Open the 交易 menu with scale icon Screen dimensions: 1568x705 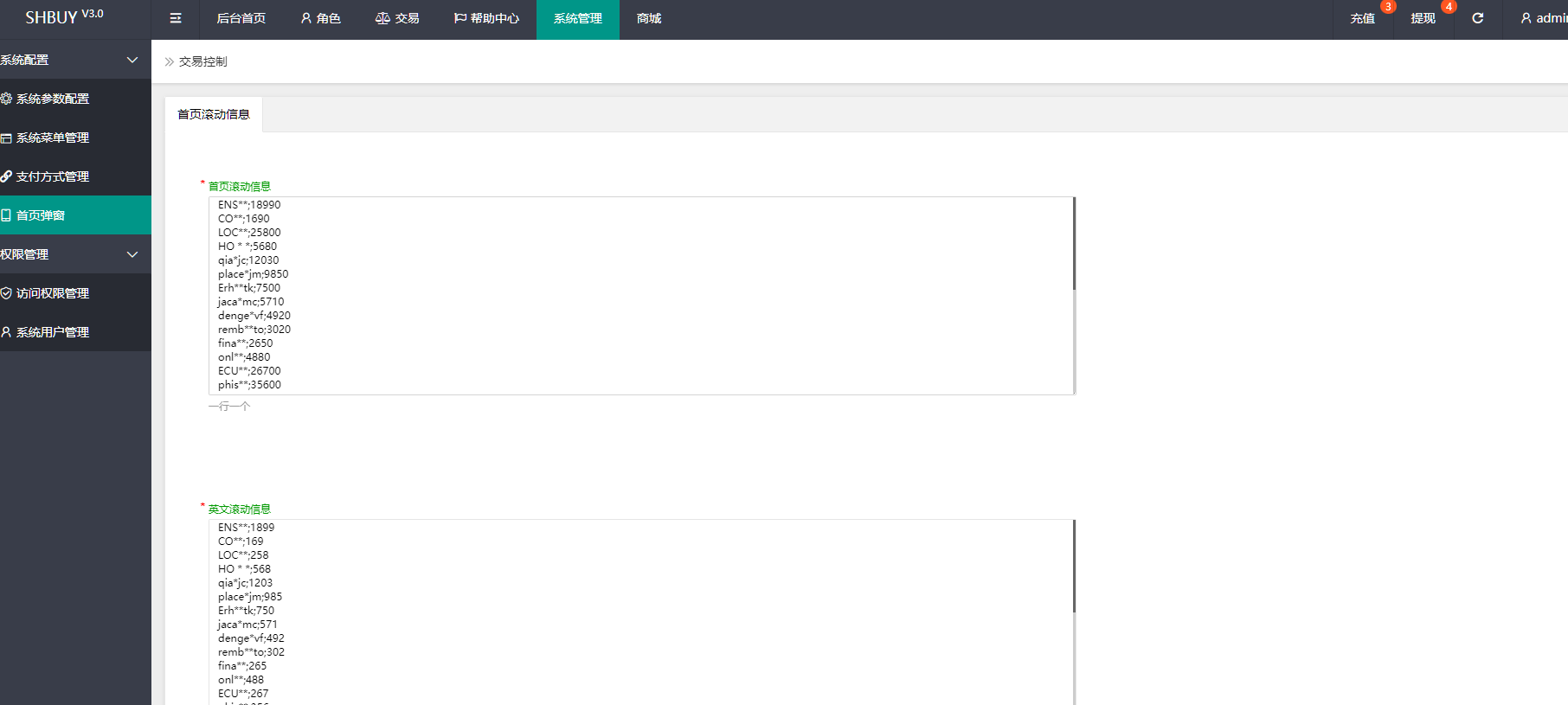397,18
